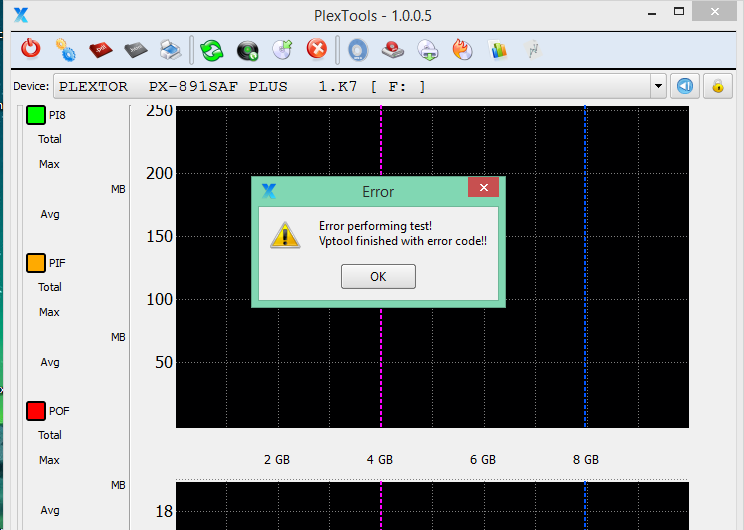Click the '6 GB' axis label
The width and height of the screenshot is (744, 530).
[x=483, y=460]
